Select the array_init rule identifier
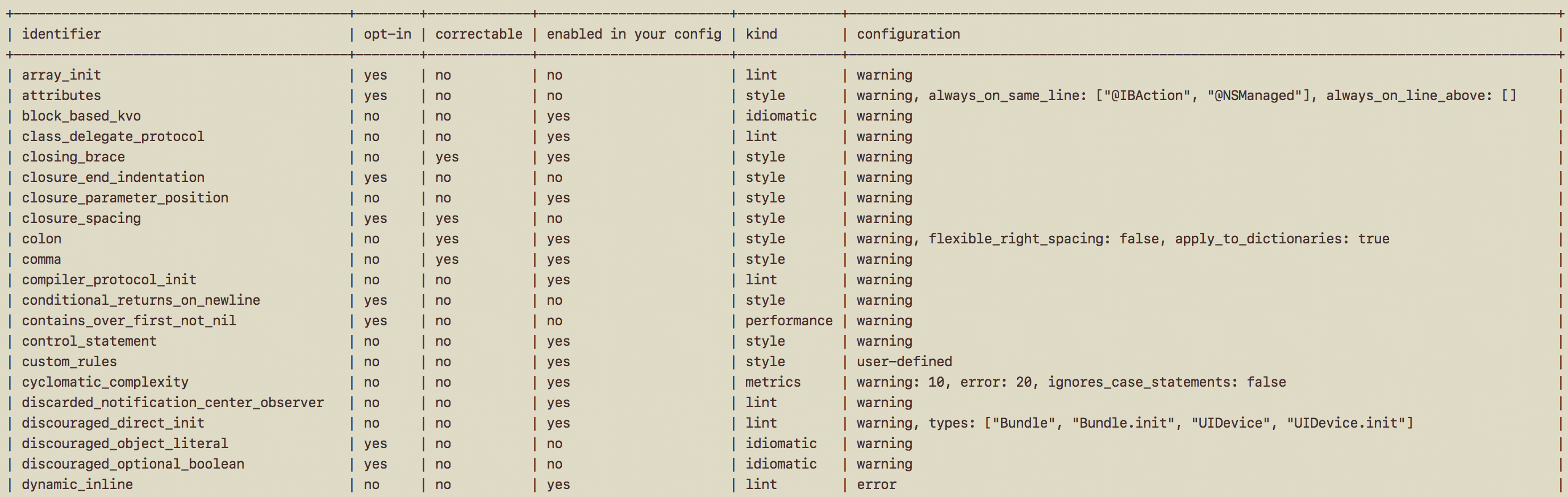This screenshot has height=497, width=1568. (x=61, y=75)
